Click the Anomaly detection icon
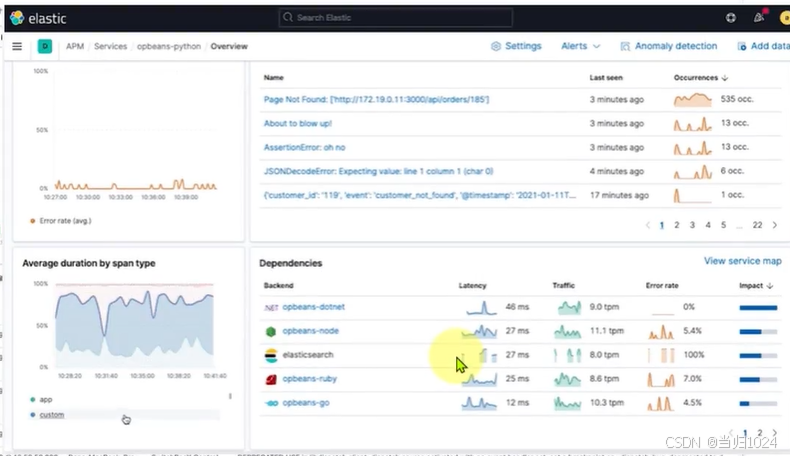This screenshot has width=790, height=456. click(x=625, y=46)
